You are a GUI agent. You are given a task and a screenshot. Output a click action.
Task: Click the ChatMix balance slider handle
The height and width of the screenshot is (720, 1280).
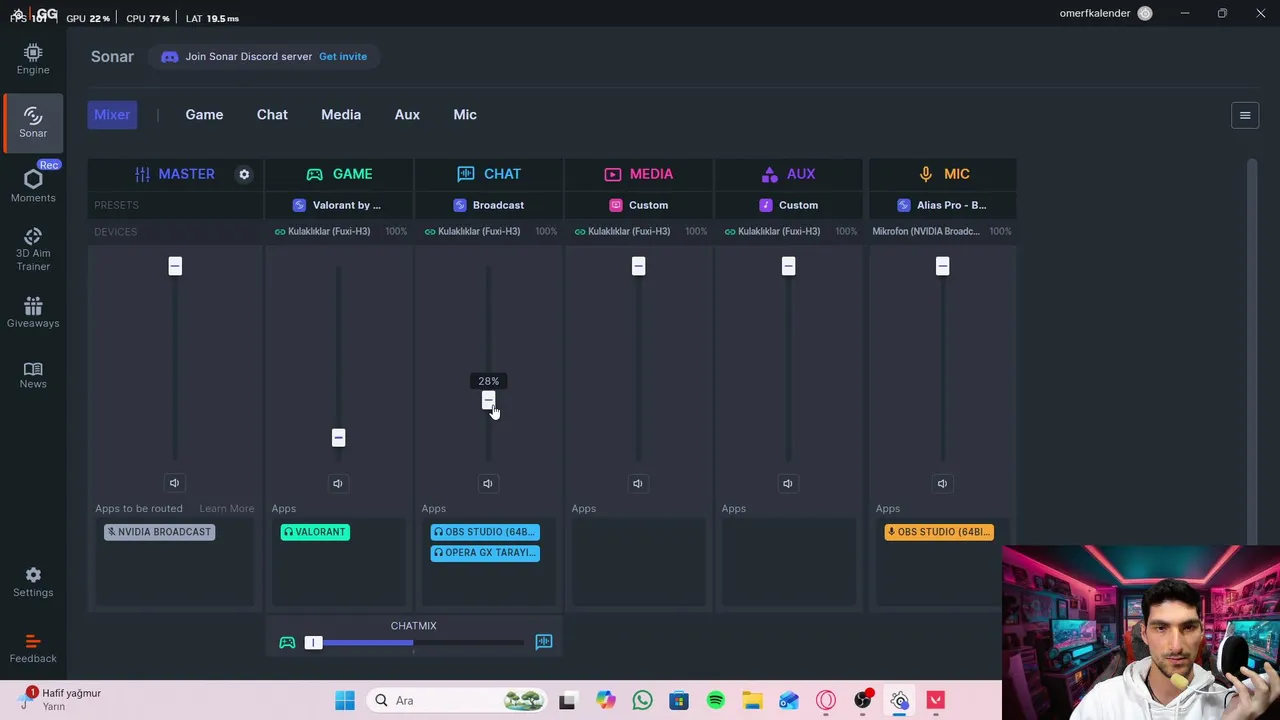tap(314, 642)
